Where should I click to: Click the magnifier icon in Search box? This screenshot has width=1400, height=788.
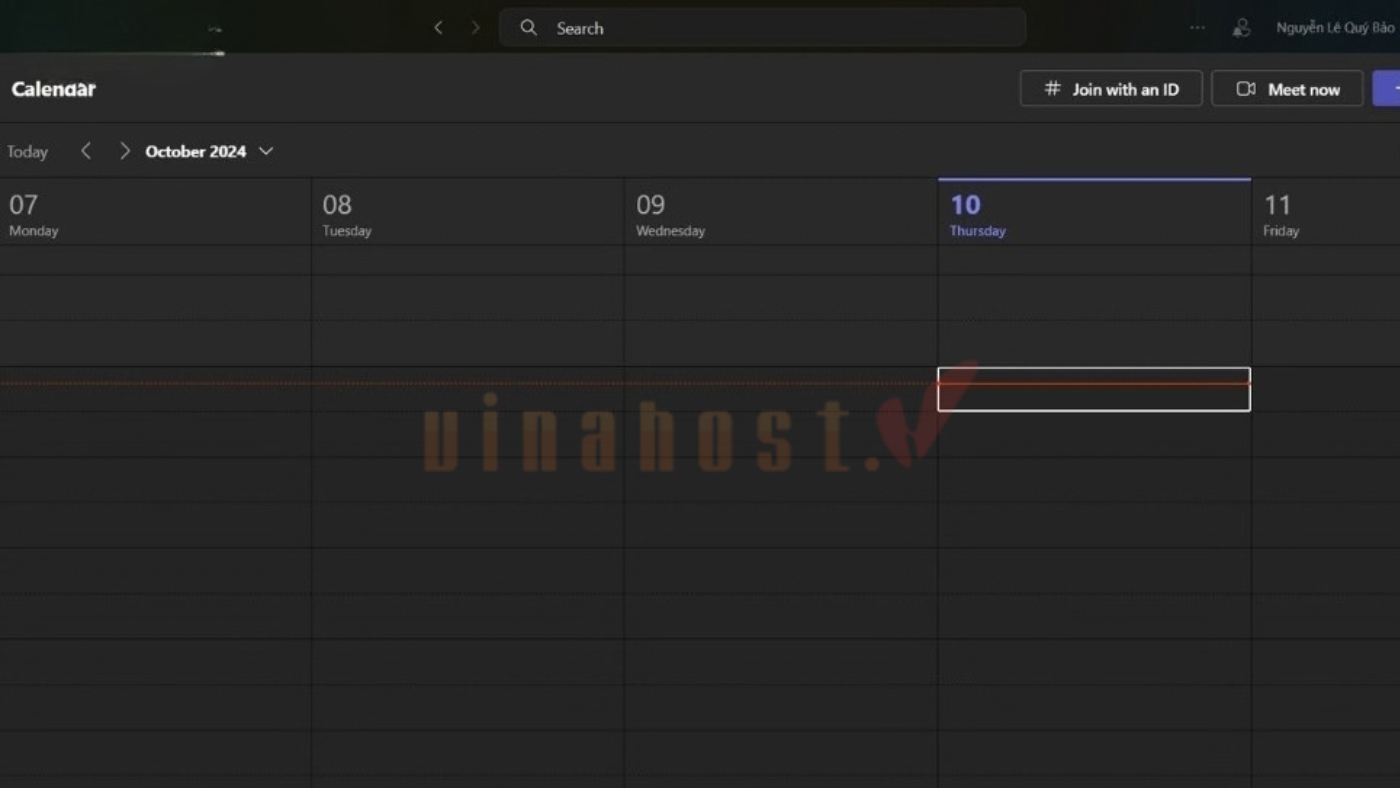click(x=529, y=28)
